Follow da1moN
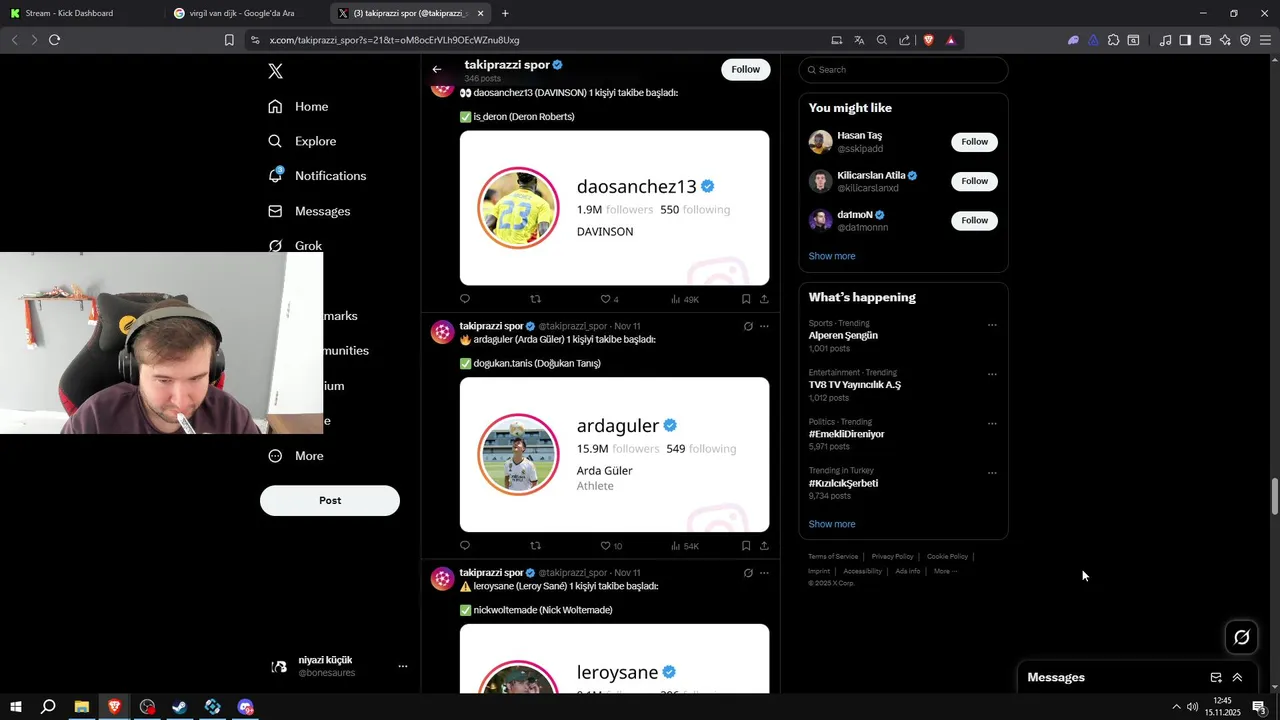The width and height of the screenshot is (1280, 720). click(974, 220)
